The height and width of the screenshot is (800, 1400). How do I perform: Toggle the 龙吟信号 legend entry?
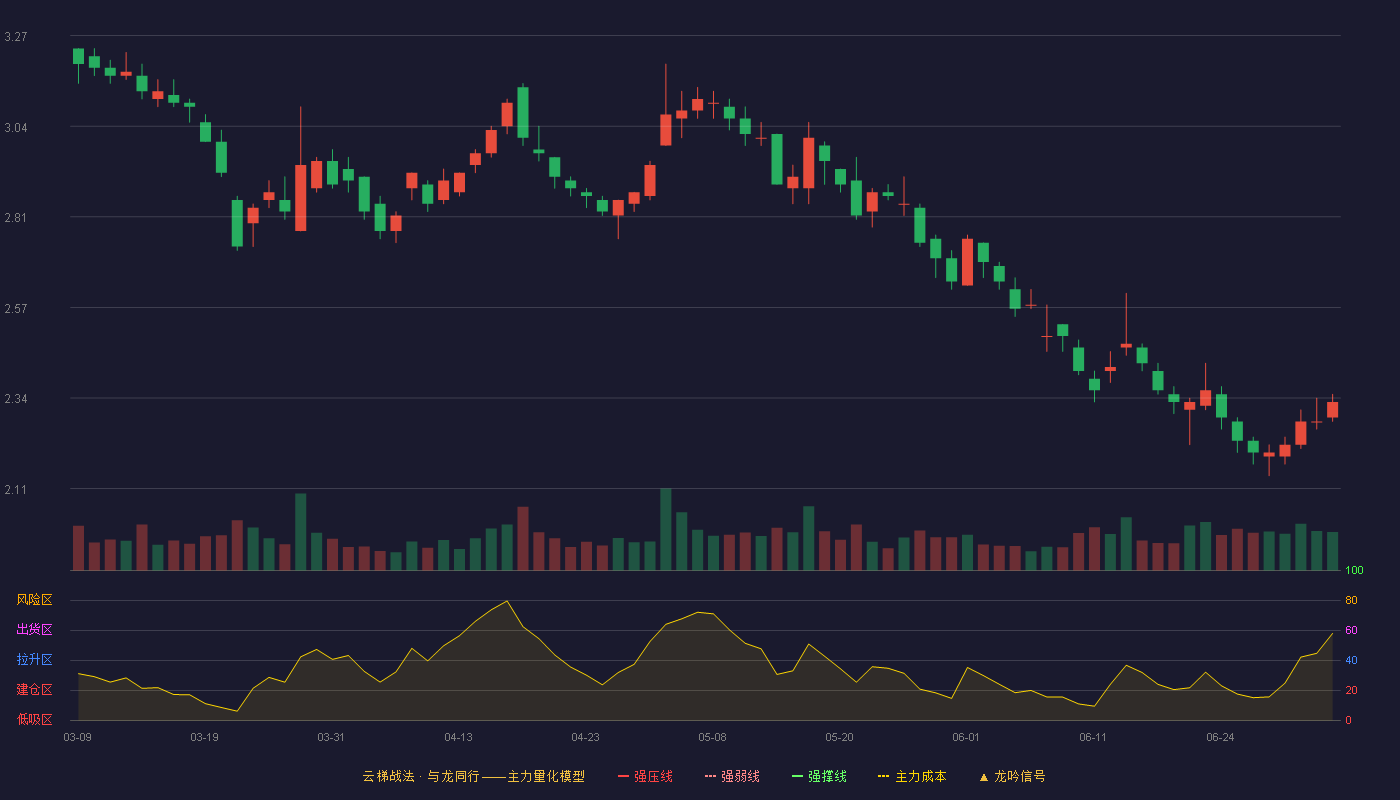click(x=1012, y=776)
